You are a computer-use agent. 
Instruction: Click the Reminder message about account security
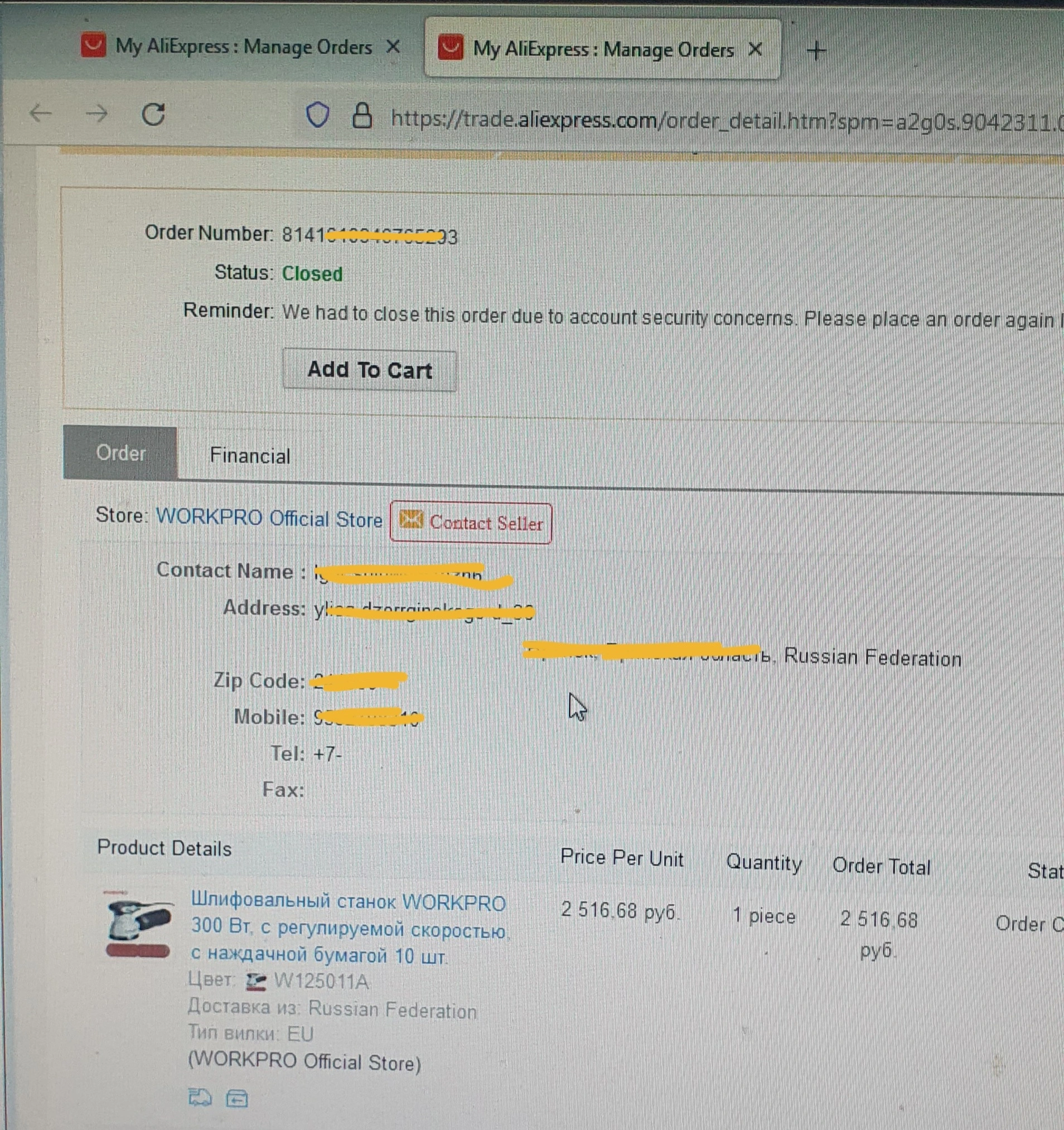[x=673, y=317]
